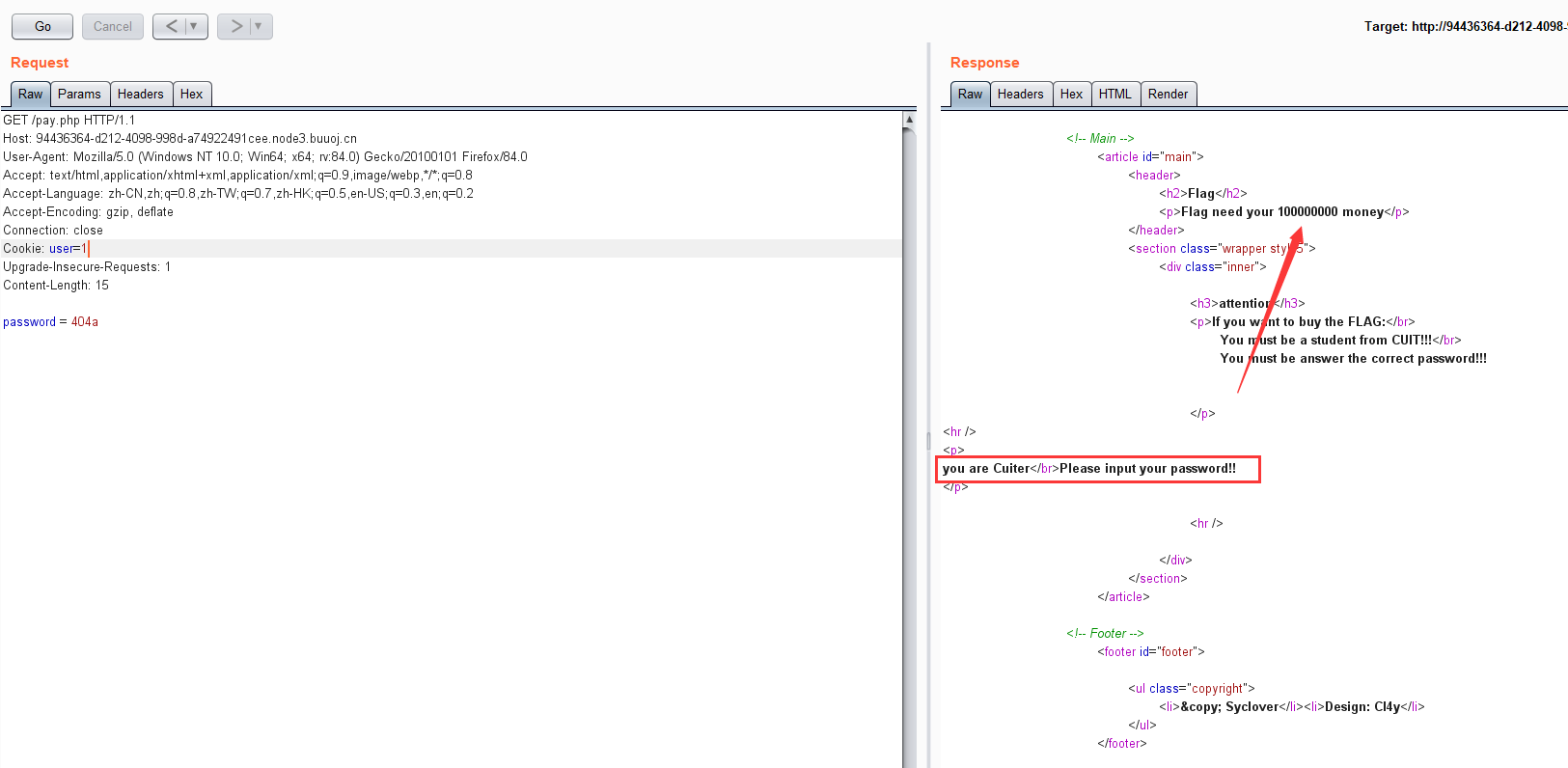The height and width of the screenshot is (768, 1568).
Task: Click the '<!-- Footer -->' comment line
Action: tap(1105, 633)
